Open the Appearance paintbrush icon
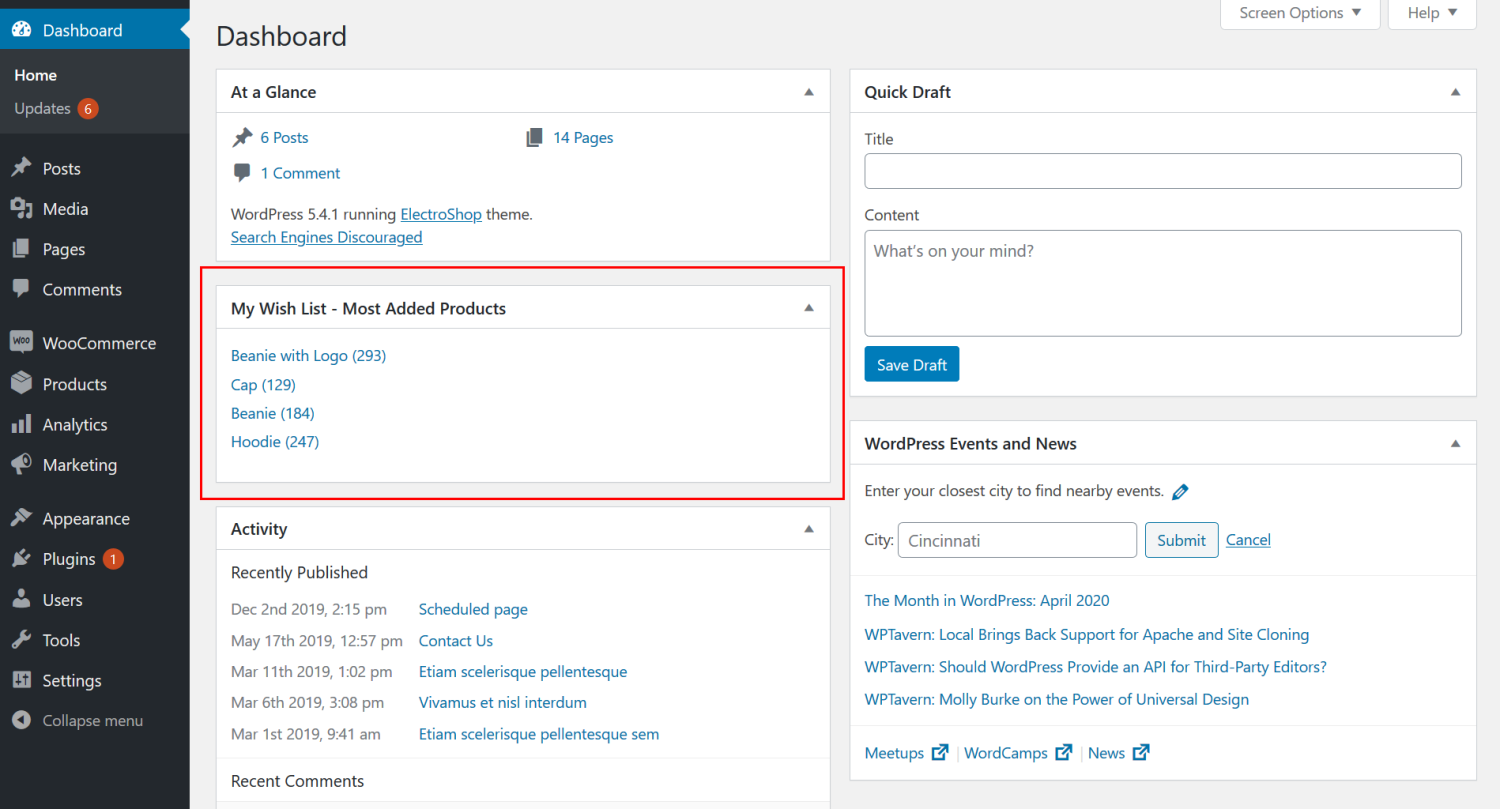Image resolution: width=1500 pixels, height=809 pixels. pyautogui.click(x=23, y=518)
